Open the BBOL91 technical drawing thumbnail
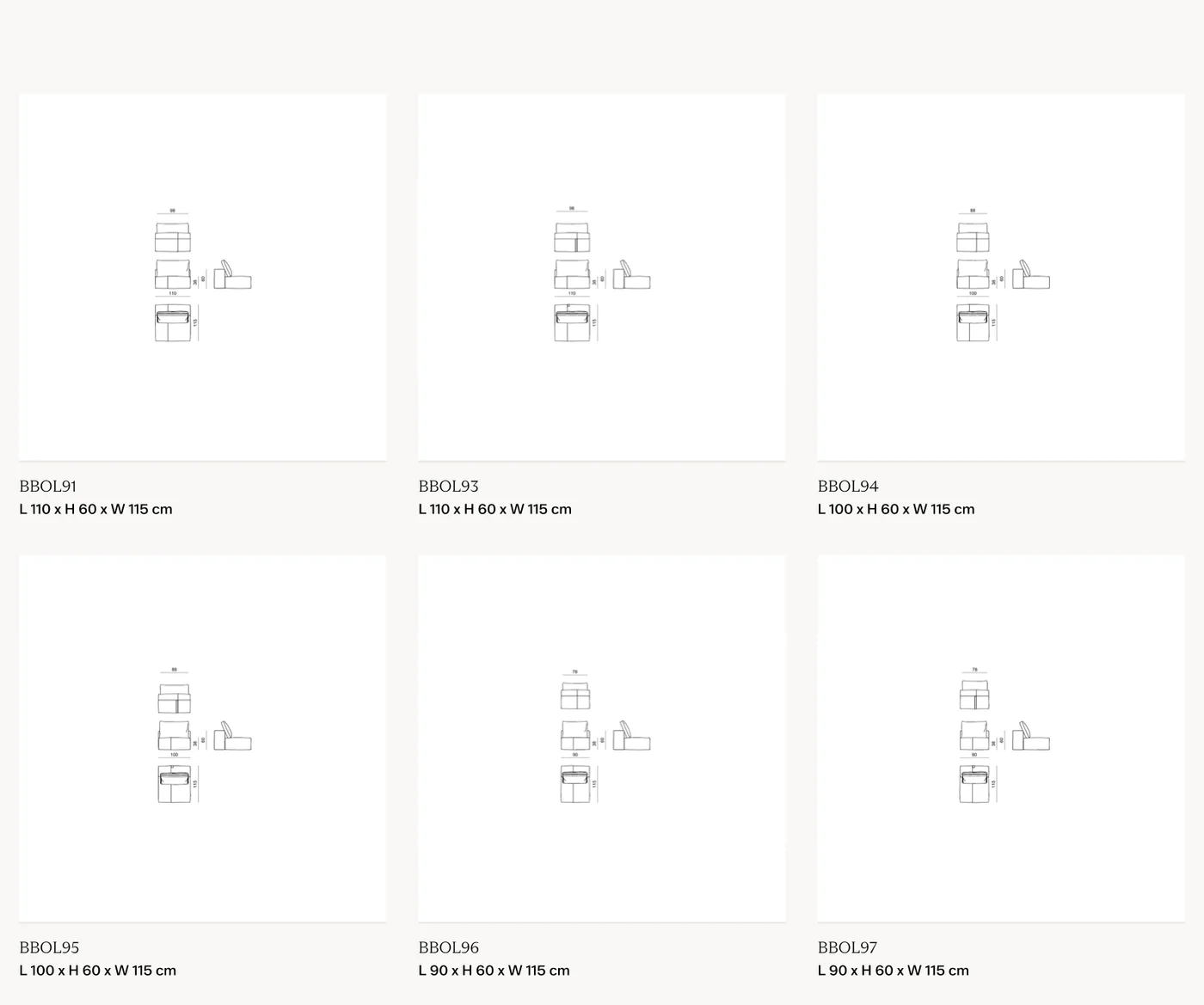The image size is (1204, 1005). coord(203,277)
